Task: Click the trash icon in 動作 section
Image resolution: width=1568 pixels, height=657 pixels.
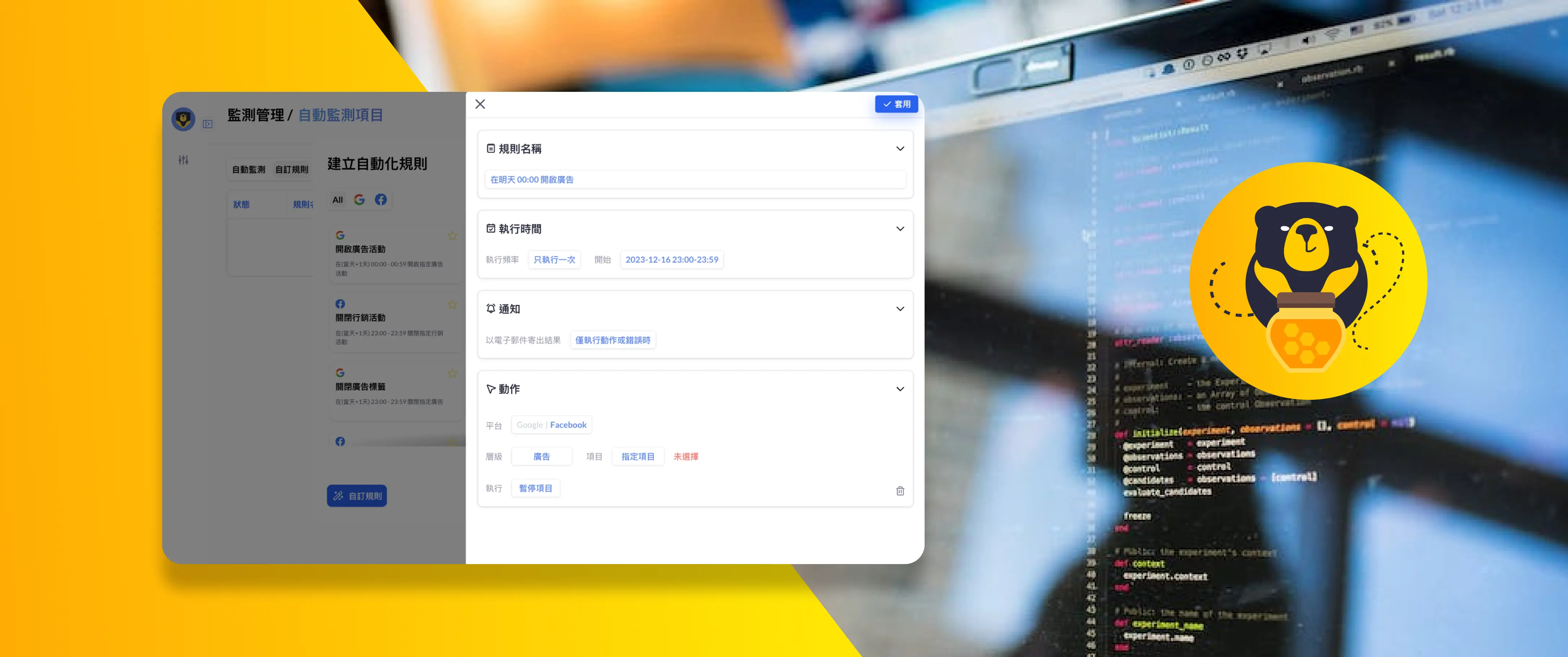Action: click(x=900, y=491)
